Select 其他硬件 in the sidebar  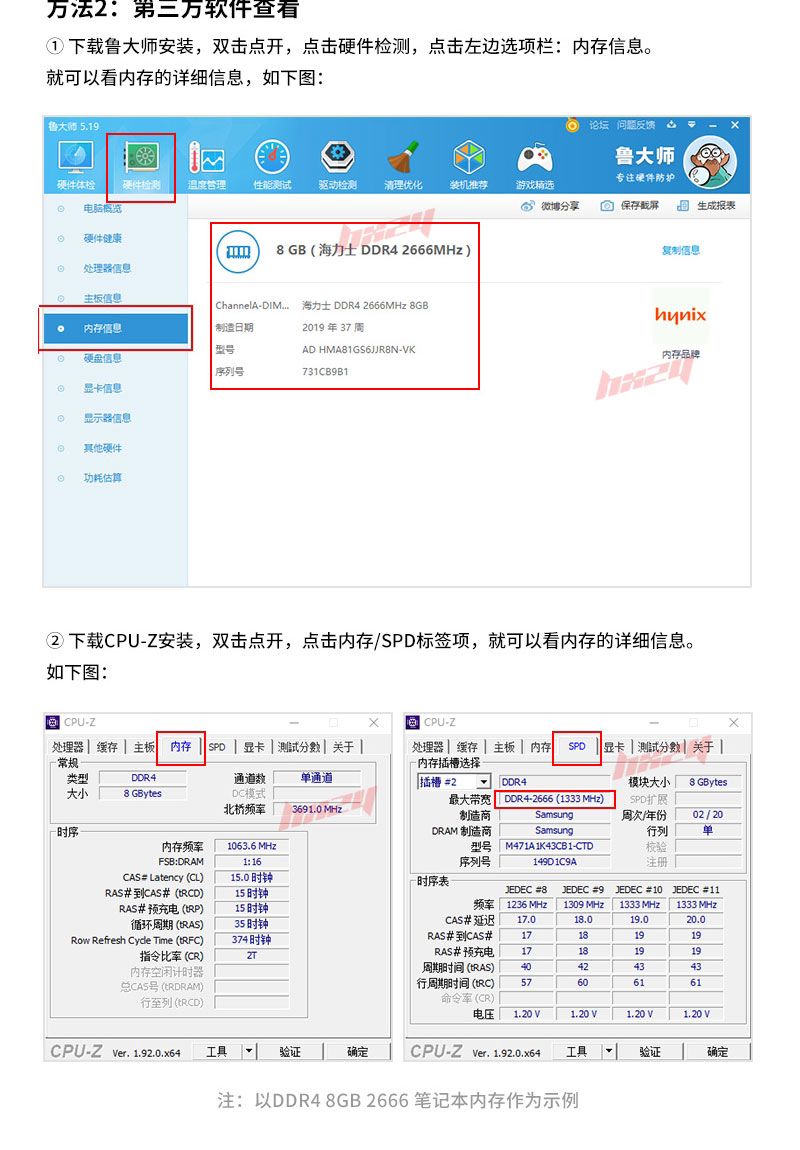[103, 448]
